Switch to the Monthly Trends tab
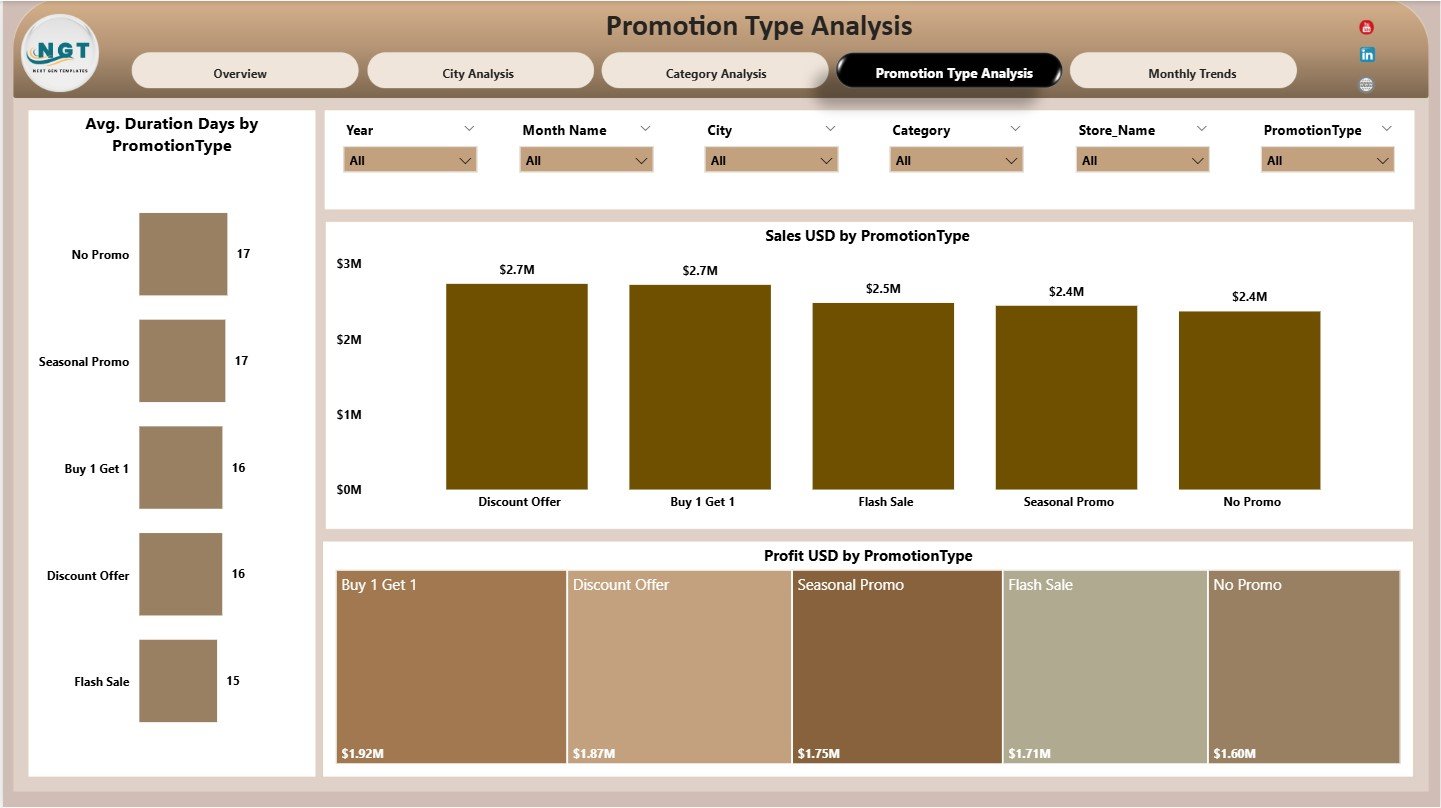 point(1192,72)
